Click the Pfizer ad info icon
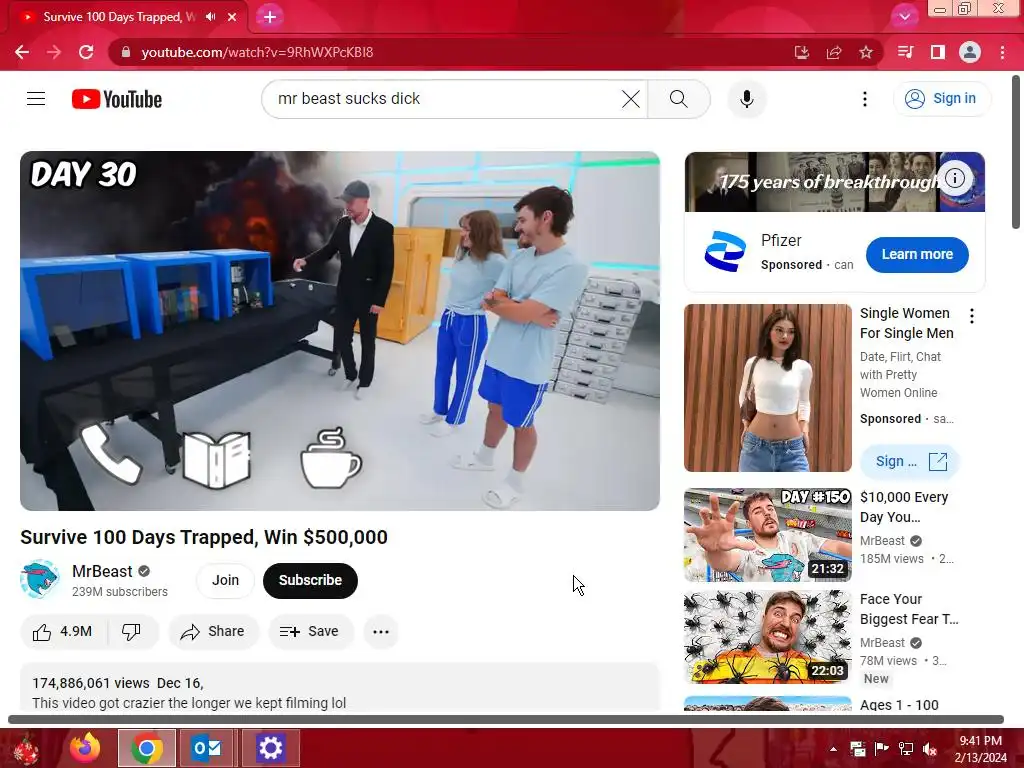1024x768 pixels. click(x=955, y=178)
